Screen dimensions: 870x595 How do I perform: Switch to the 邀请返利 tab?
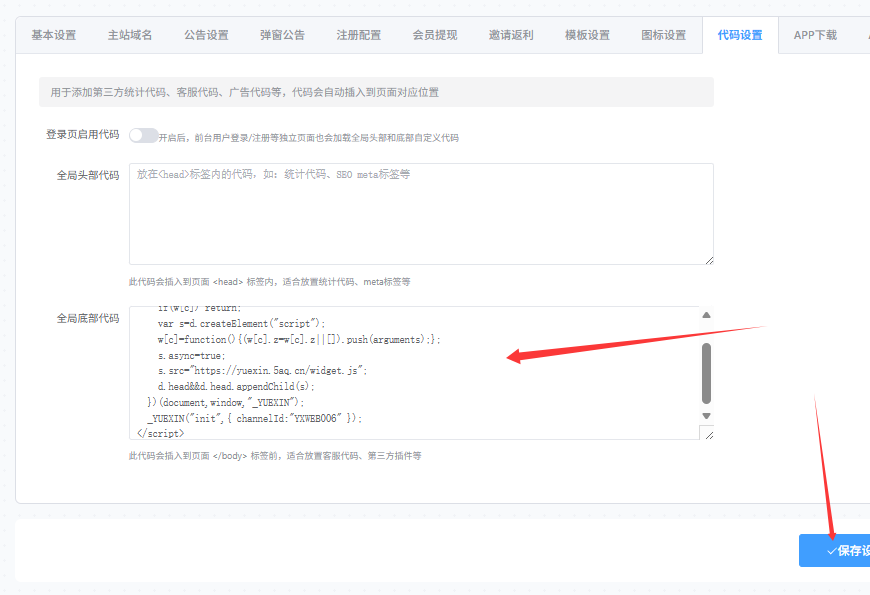511,35
